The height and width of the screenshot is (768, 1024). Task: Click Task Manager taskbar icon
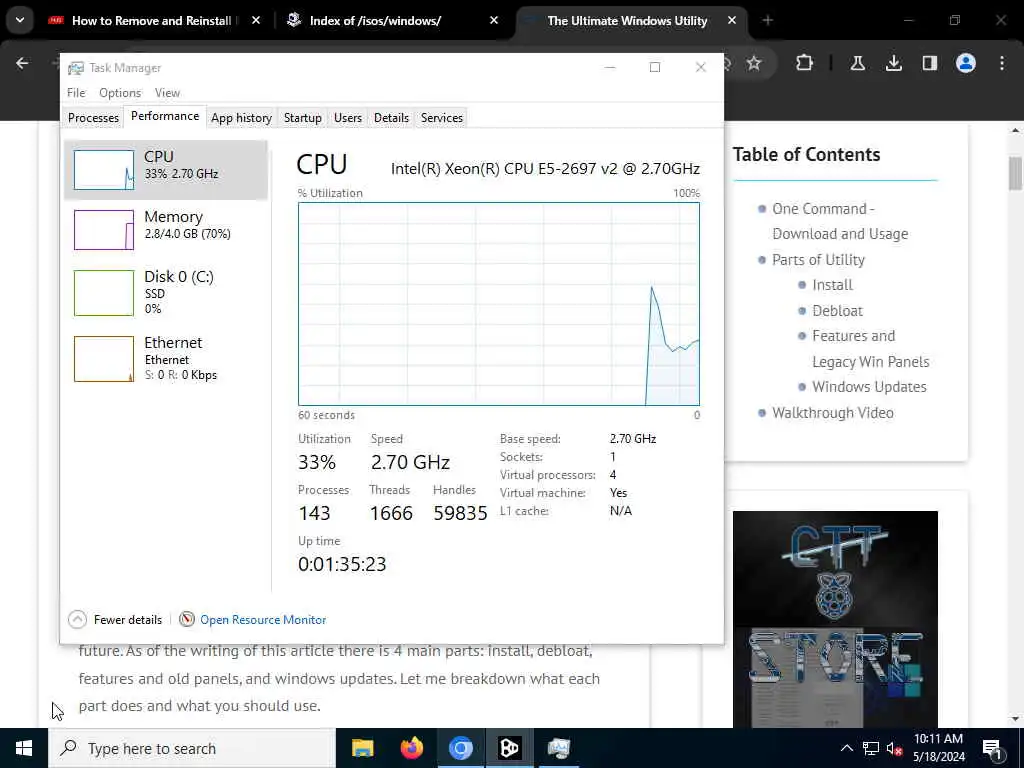click(559, 748)
